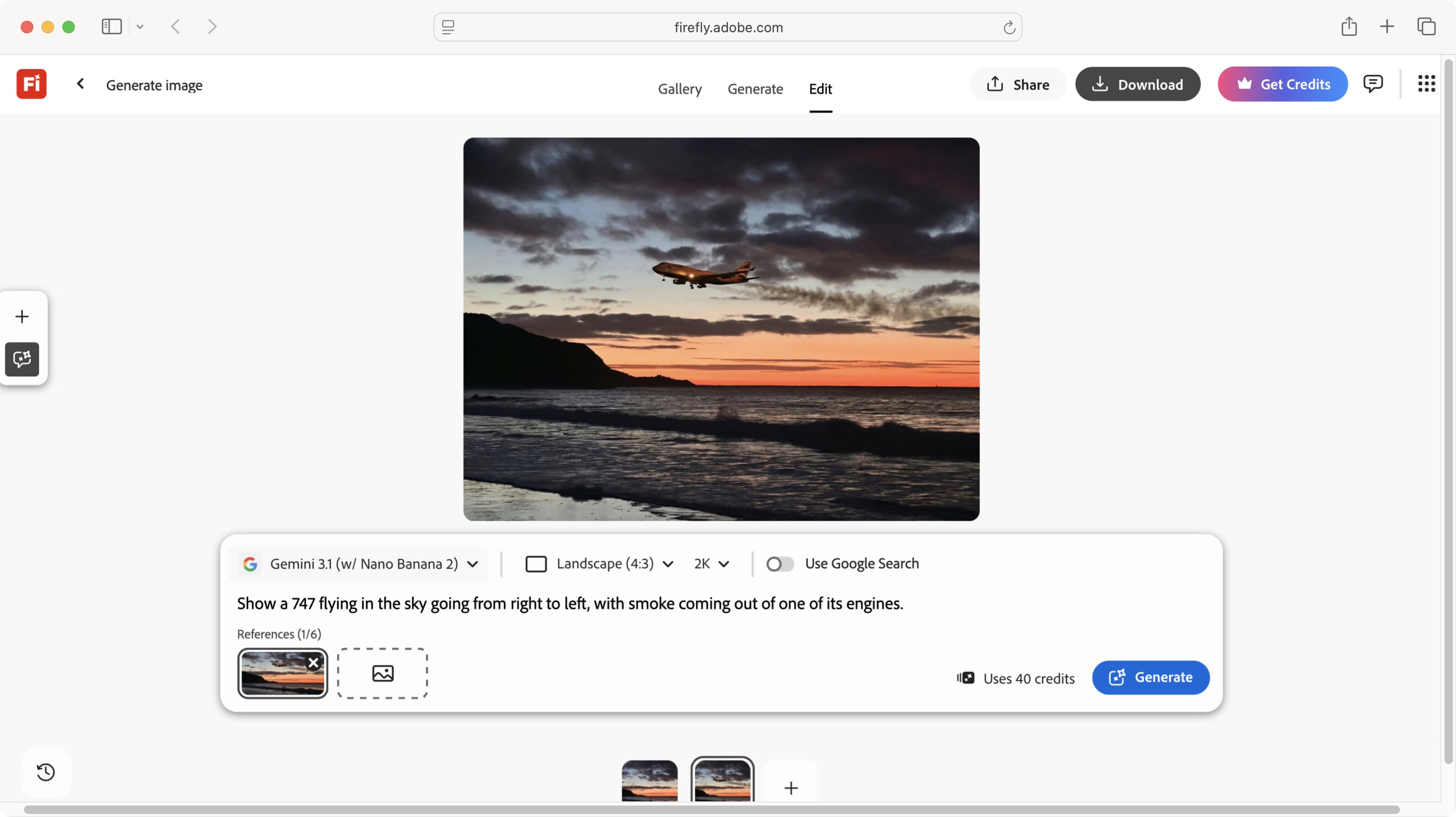
Task: Remove the reference image with its X icon
Action: [314, 662]
